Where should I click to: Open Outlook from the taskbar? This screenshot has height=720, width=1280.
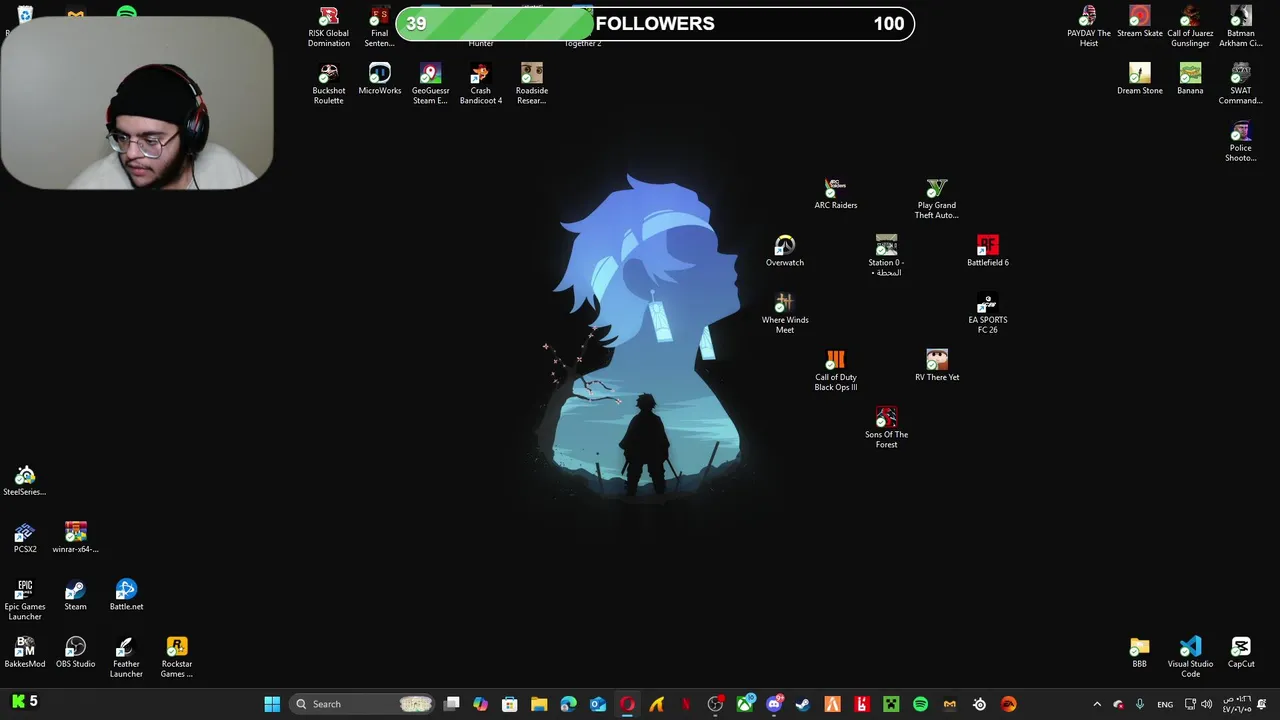point(598,704)
